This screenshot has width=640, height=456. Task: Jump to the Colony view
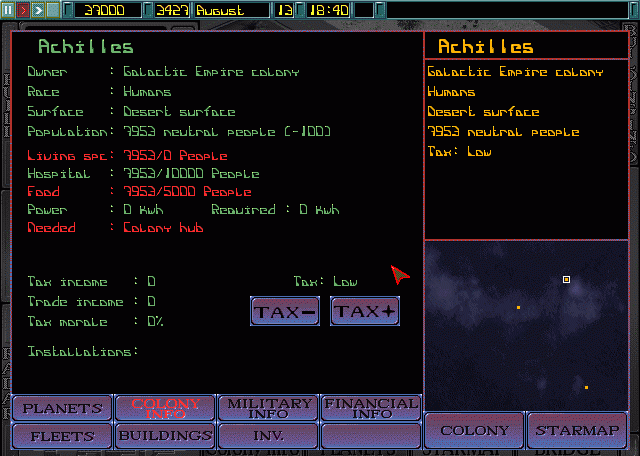(x=474, y=431)
